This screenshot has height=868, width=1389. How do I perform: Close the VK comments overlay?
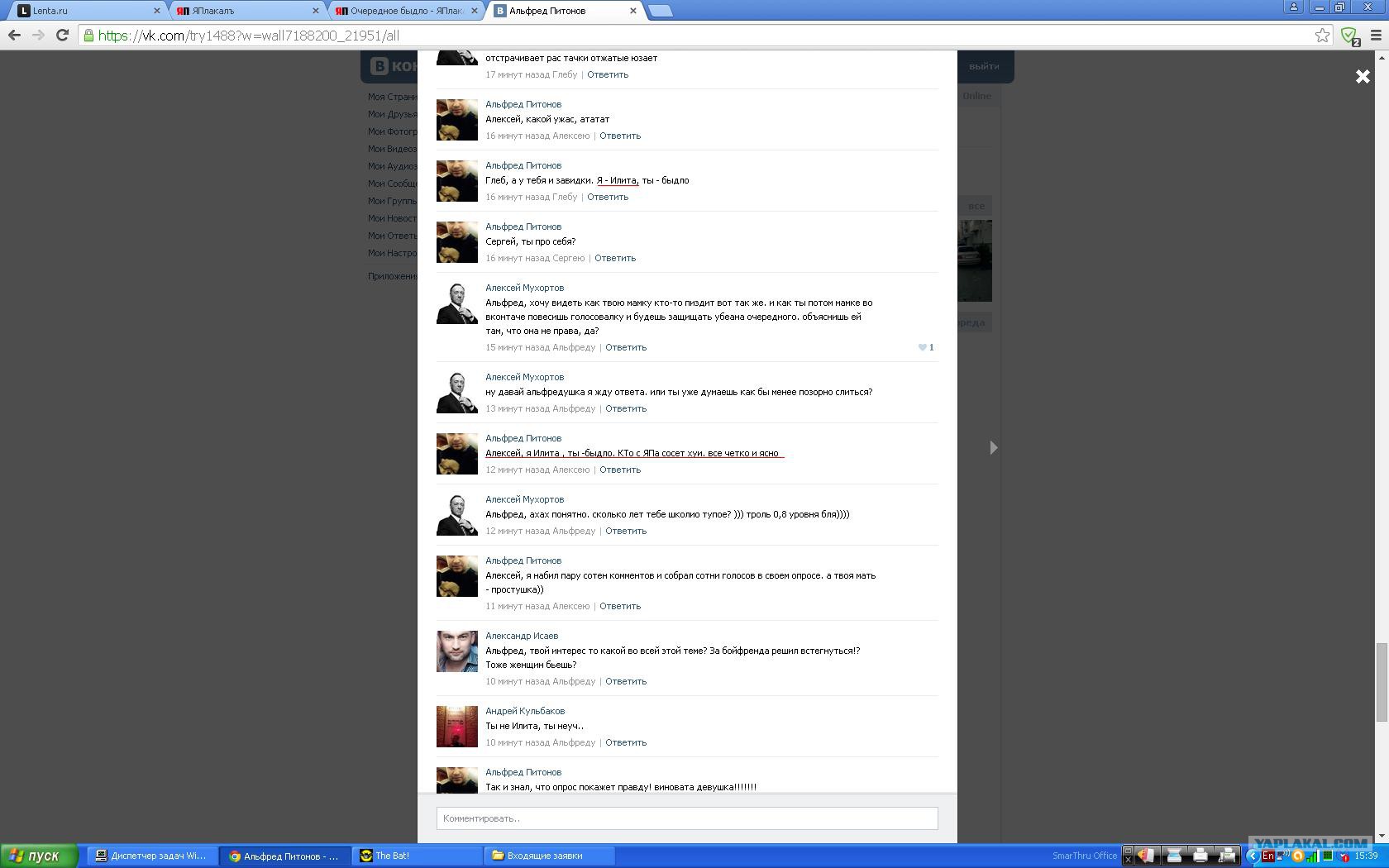pyautogui.click(x=1363, y=77)
